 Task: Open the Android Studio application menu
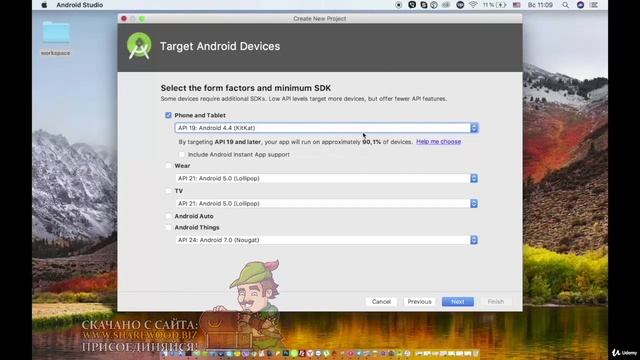point(80,5)
